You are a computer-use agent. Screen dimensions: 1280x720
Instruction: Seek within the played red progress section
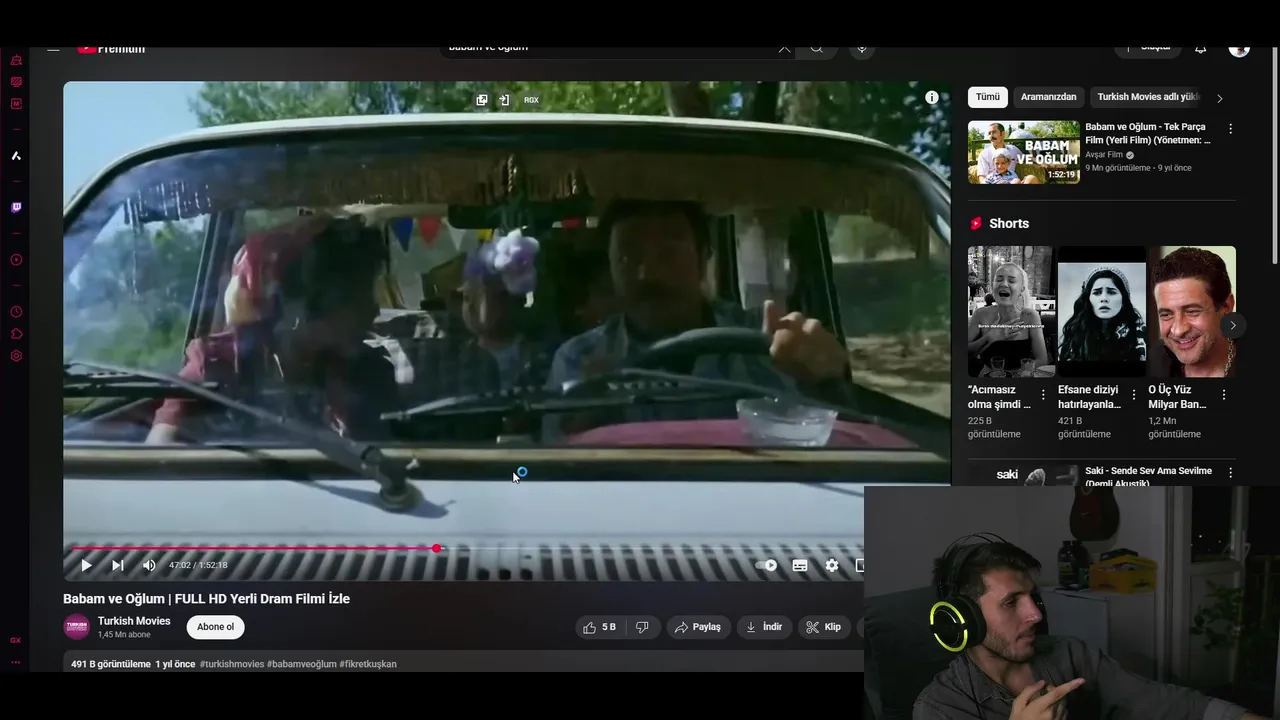click(x=250, y=548)
